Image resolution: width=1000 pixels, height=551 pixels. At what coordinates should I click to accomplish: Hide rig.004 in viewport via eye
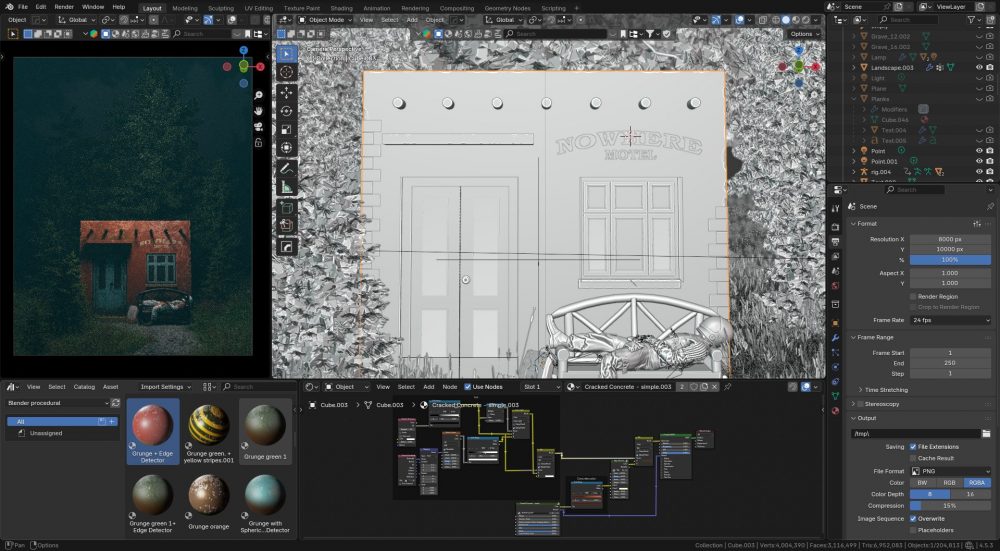pos(979,172)
